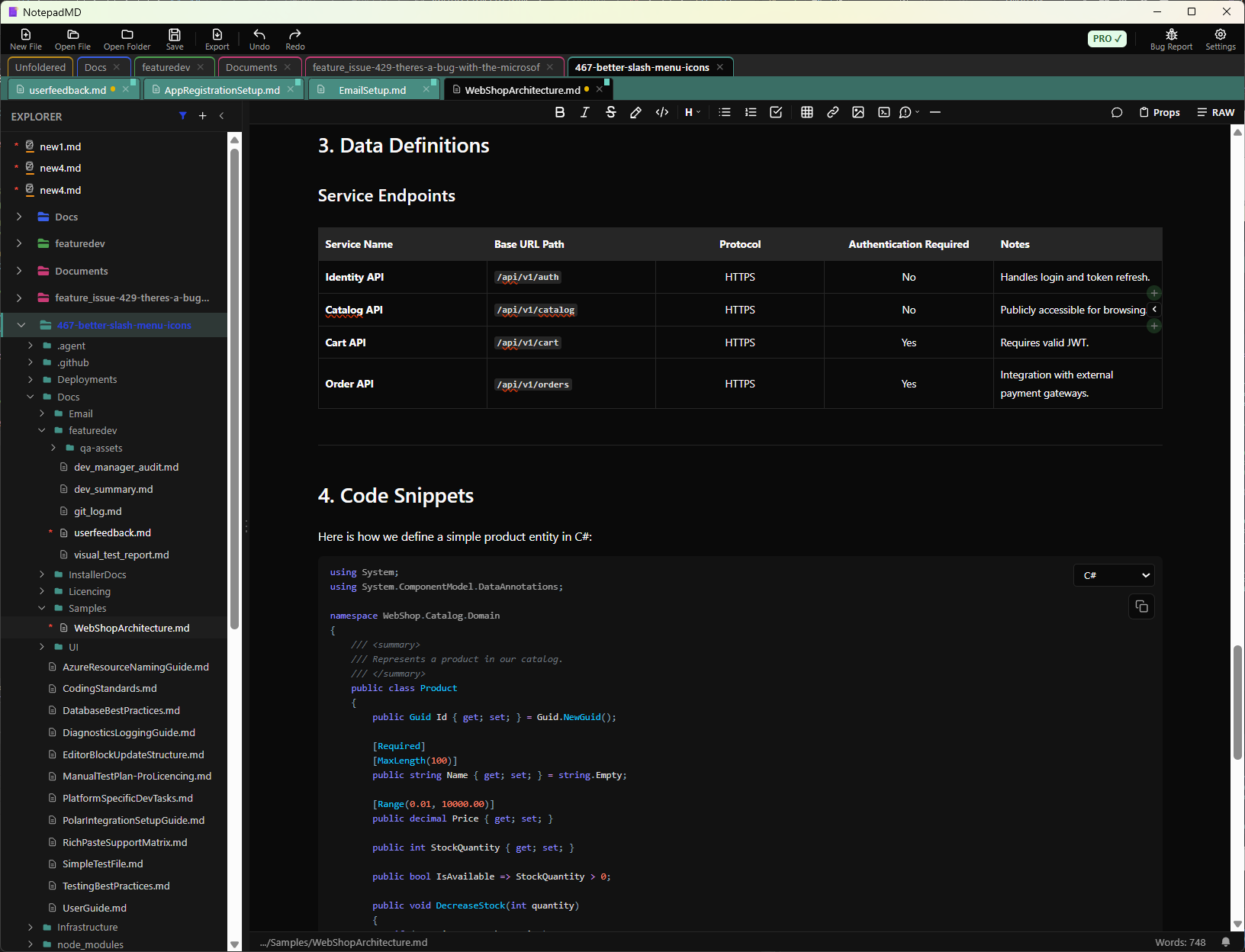
Task: Open the C# language selector
Action: pos(1114,575)
